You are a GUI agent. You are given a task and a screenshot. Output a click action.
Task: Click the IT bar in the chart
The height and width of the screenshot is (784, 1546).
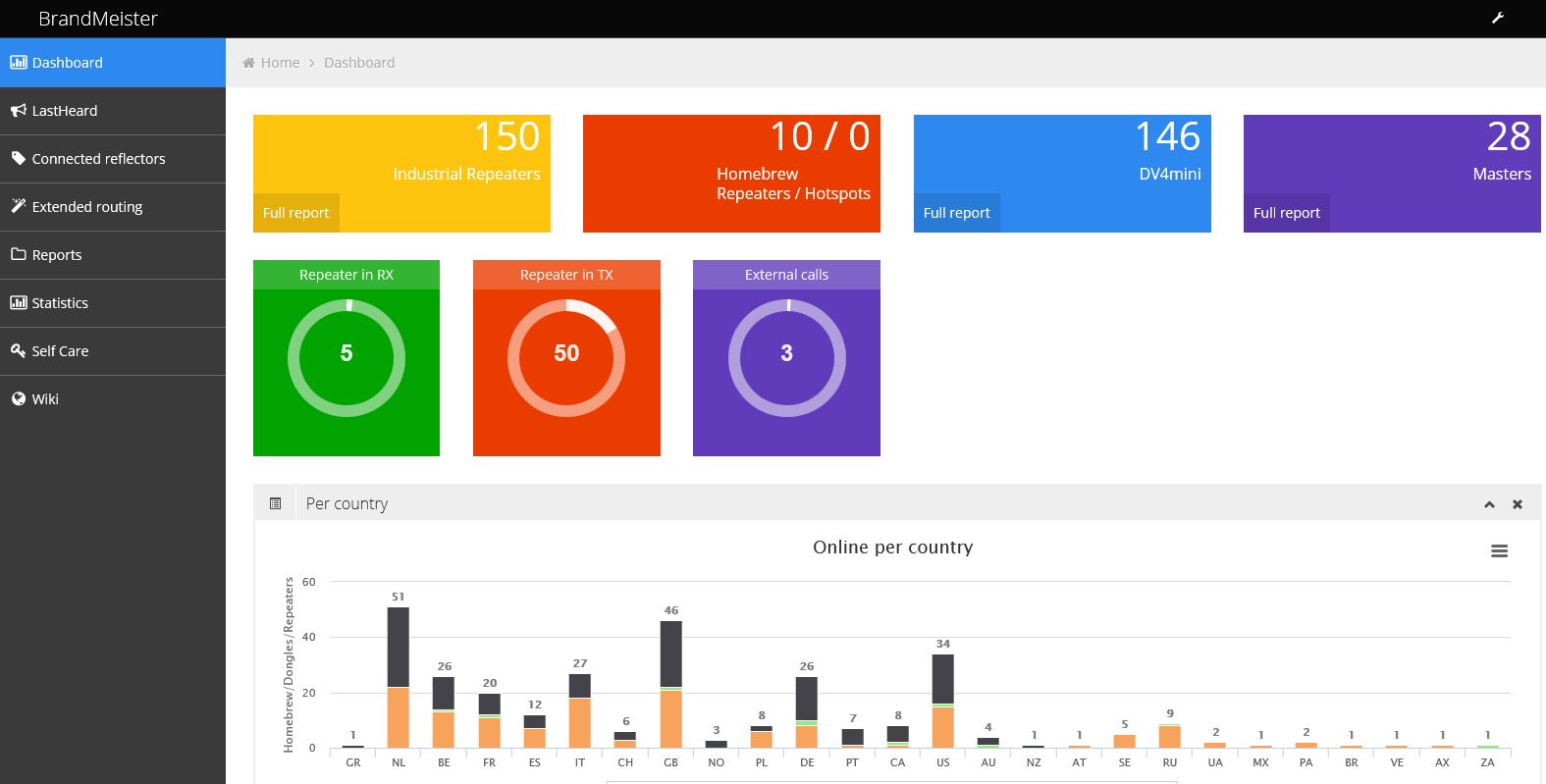click(x=580, y=711)
